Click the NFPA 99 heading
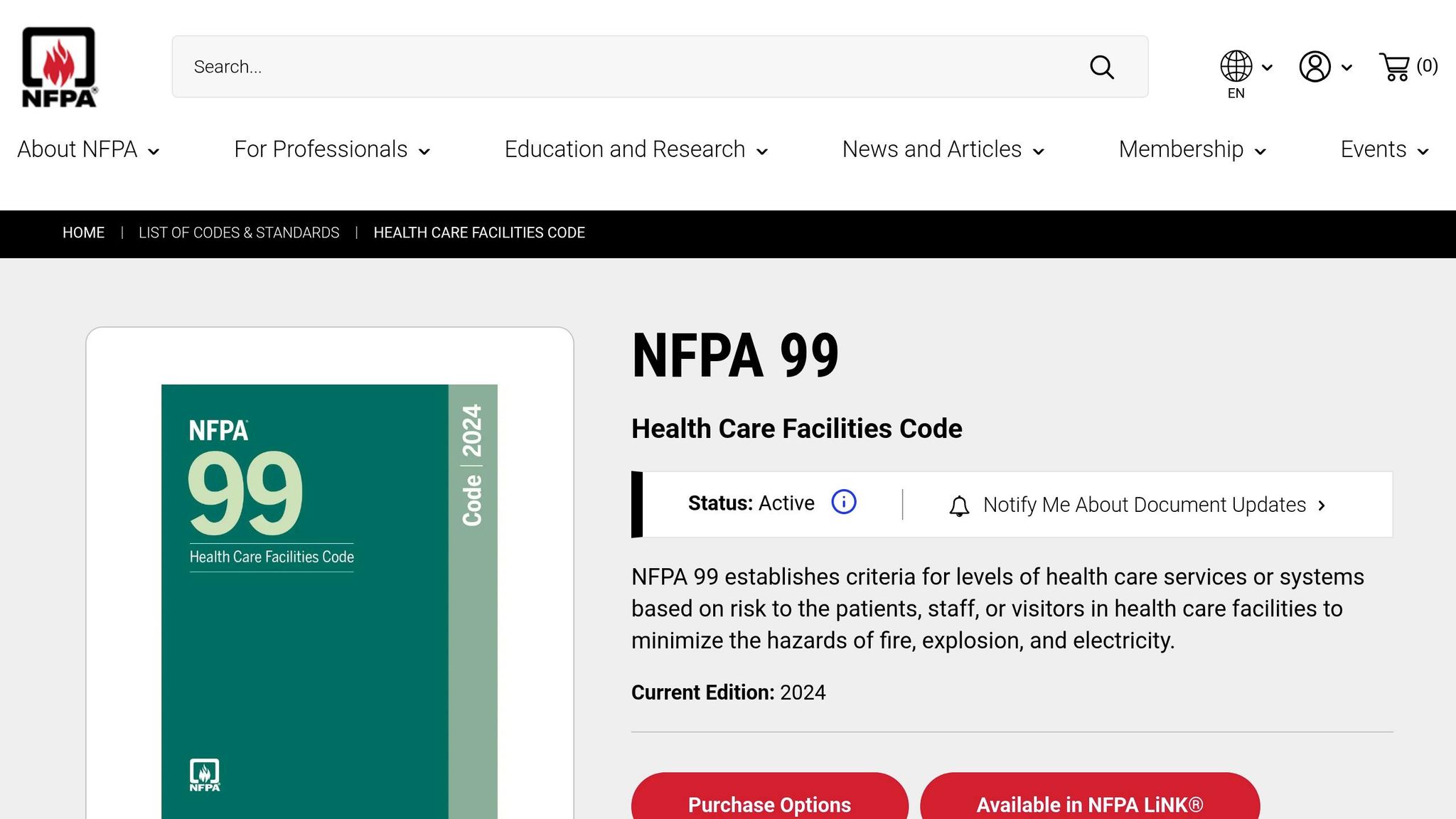Image resolution: width=1456 pixels, height=819 pixels. coord(735,355)
